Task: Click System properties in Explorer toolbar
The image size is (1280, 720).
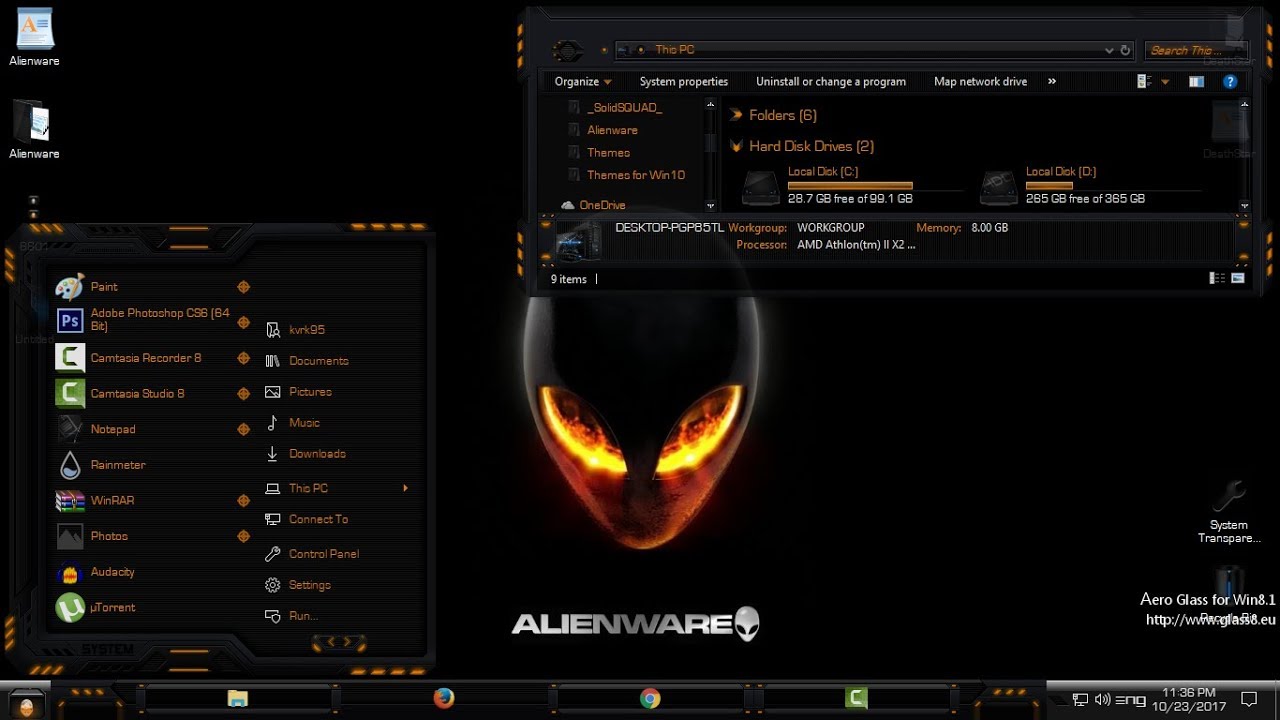Action: (x=684, y=82)
